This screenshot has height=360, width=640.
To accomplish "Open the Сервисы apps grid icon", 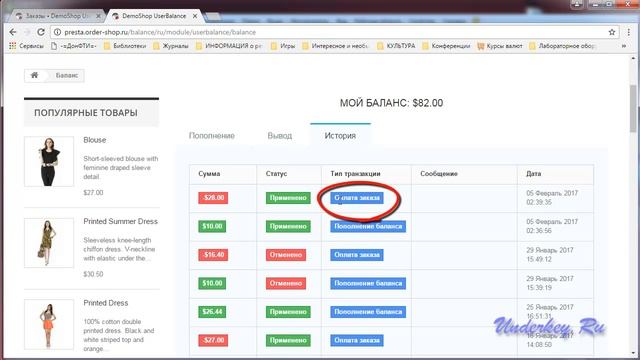I will click(x=13, y=46).
